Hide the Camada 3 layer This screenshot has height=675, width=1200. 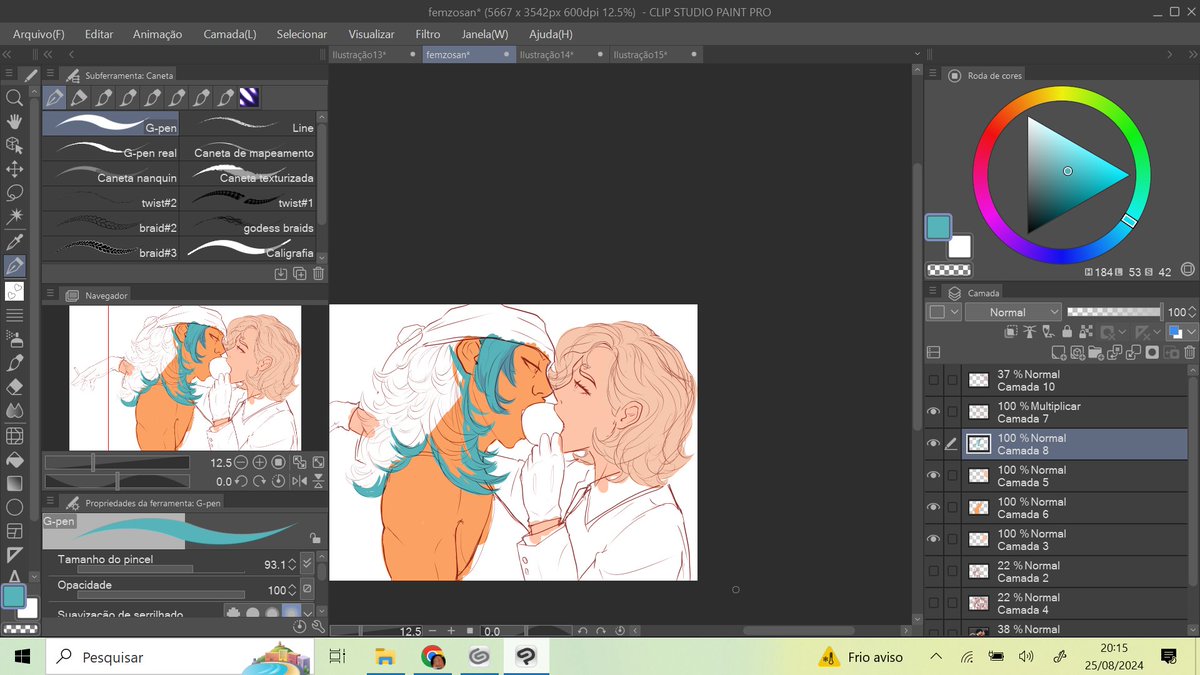click(934, 540)
